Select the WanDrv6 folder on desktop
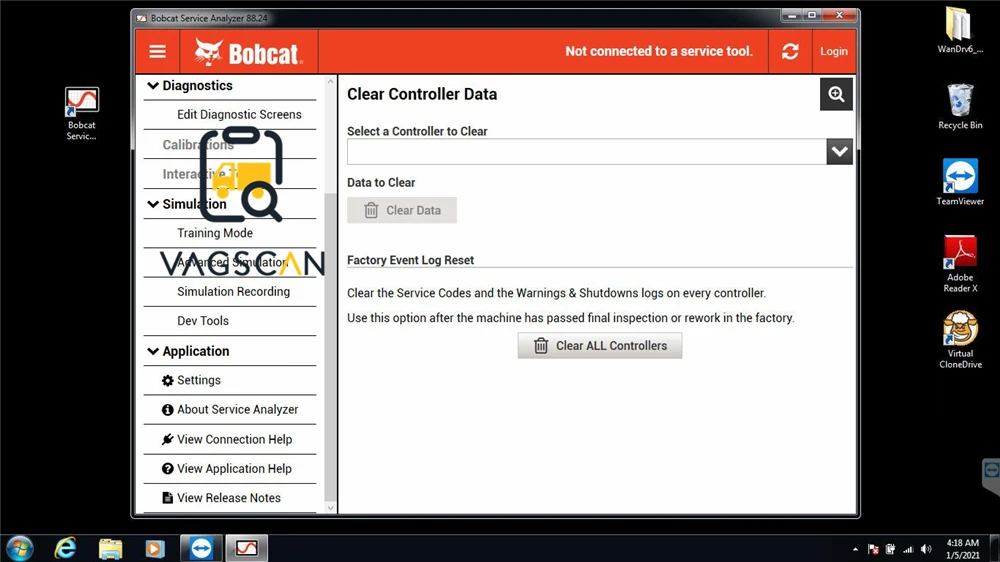 pyautogui.click(x=960, y=29)
